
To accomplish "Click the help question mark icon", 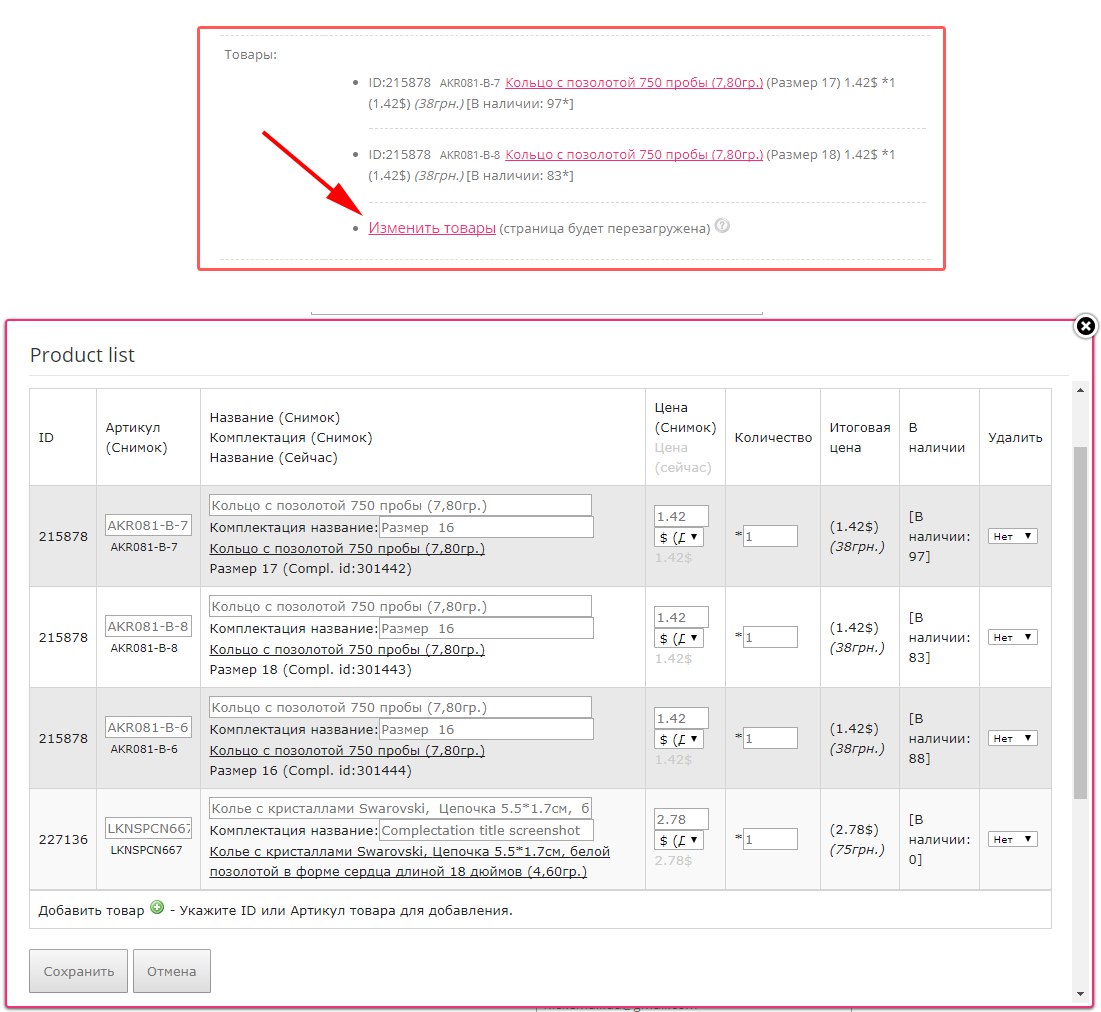I will [723, 226].
